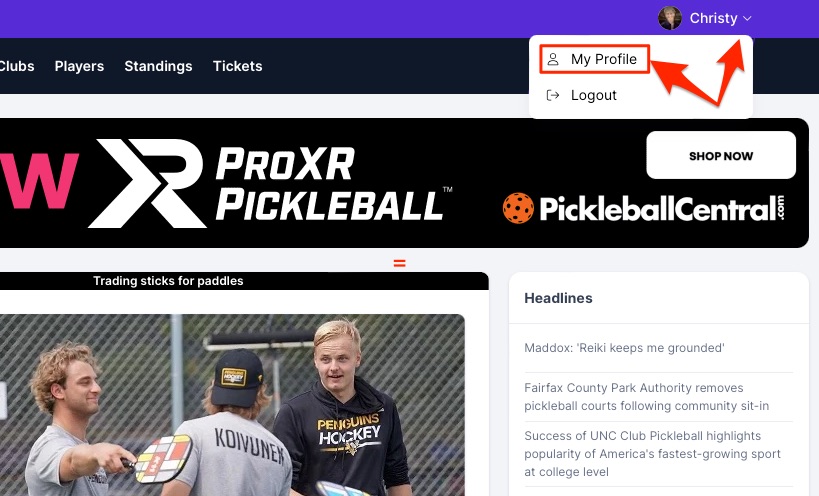Click the SHOP NOW button

(721, 155)
